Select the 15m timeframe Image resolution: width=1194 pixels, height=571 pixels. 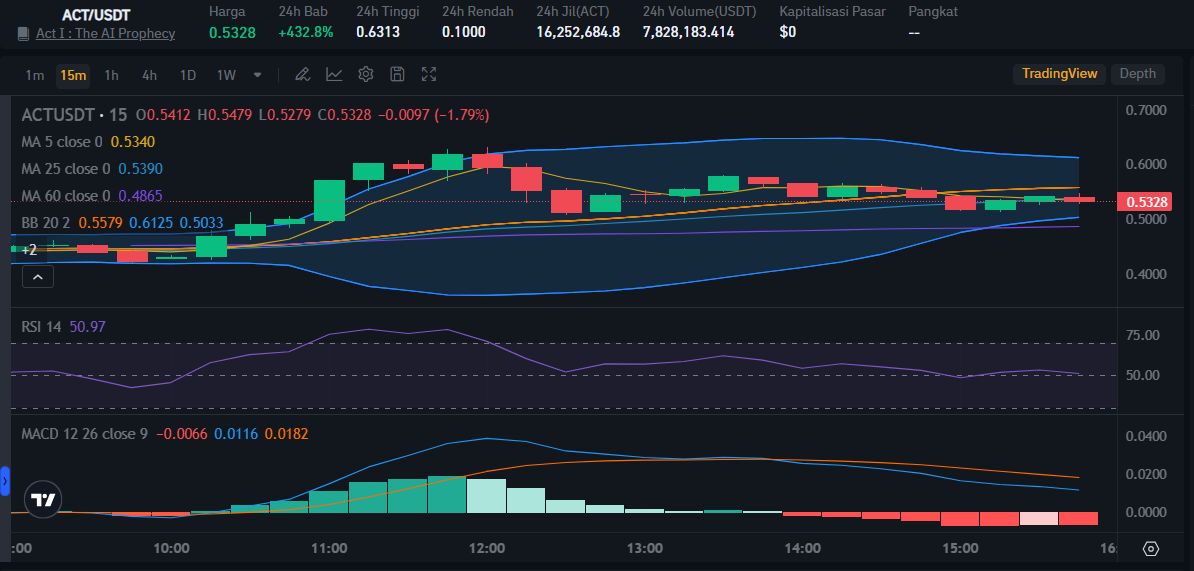click(73, 75)
